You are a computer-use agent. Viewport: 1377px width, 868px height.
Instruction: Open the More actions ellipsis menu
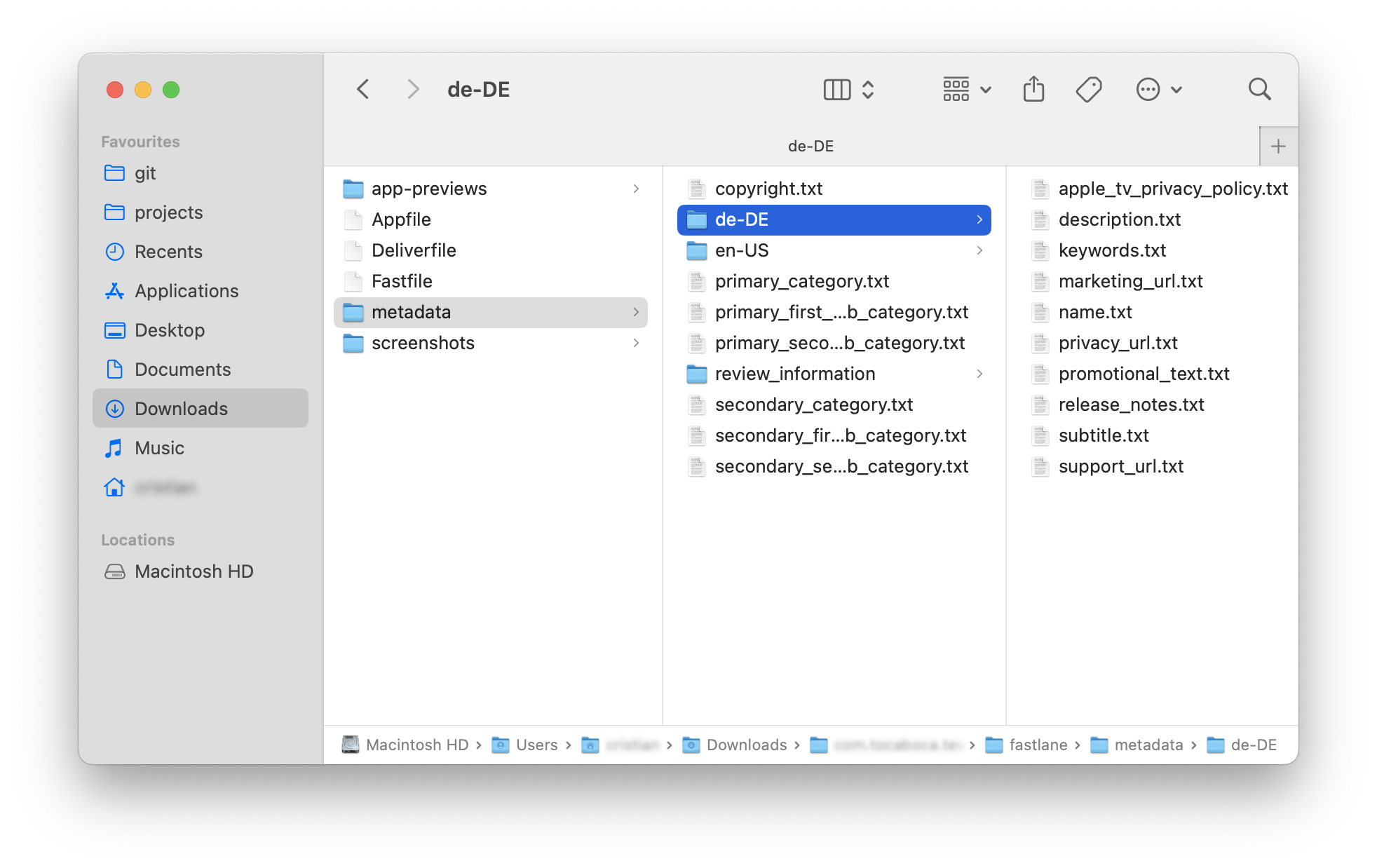[x=1159, y=90]
